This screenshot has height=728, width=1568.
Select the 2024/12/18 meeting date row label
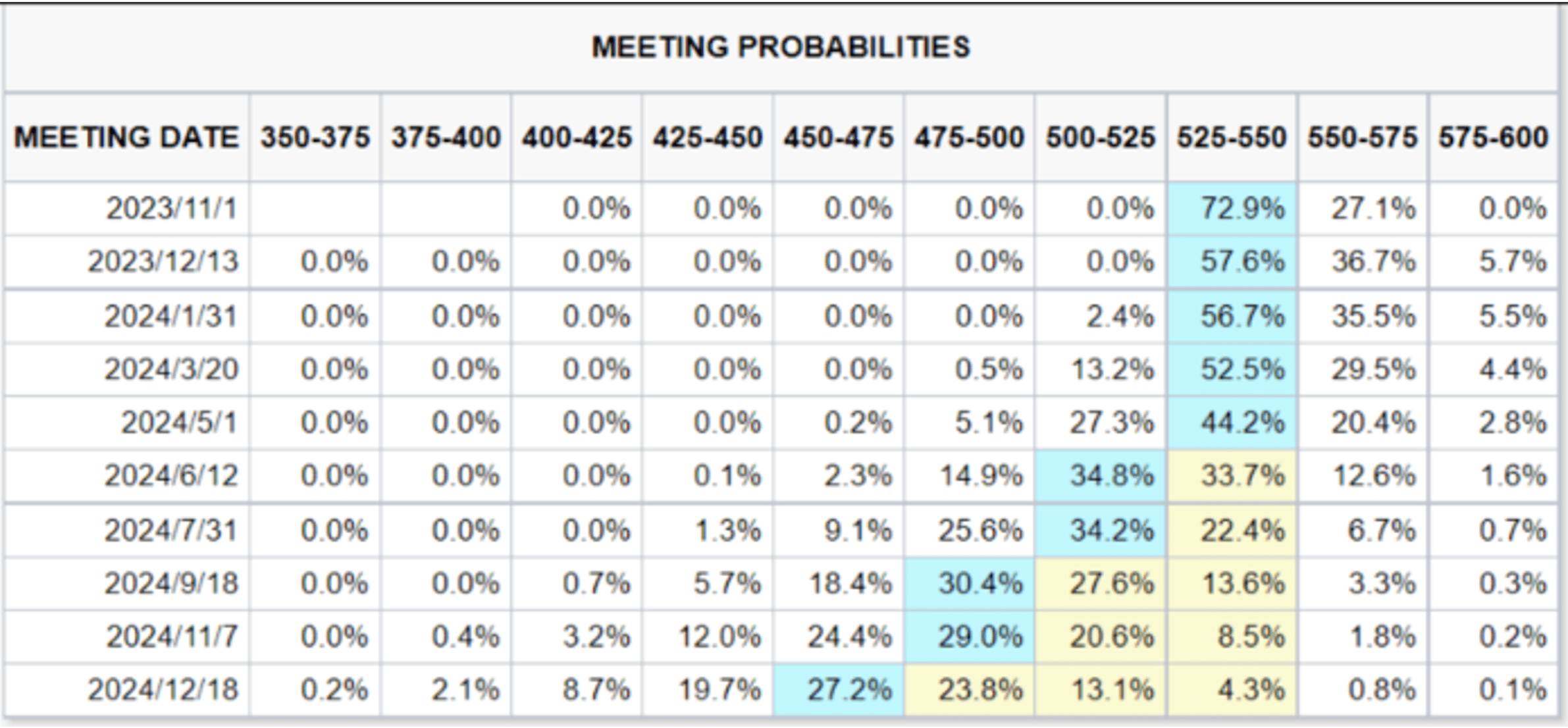[163, 689]
